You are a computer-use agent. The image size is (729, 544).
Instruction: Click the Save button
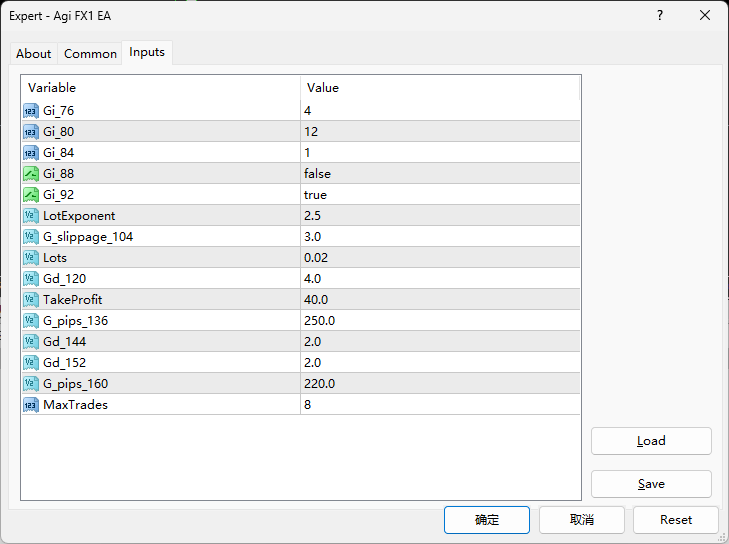tap(651, 484)
